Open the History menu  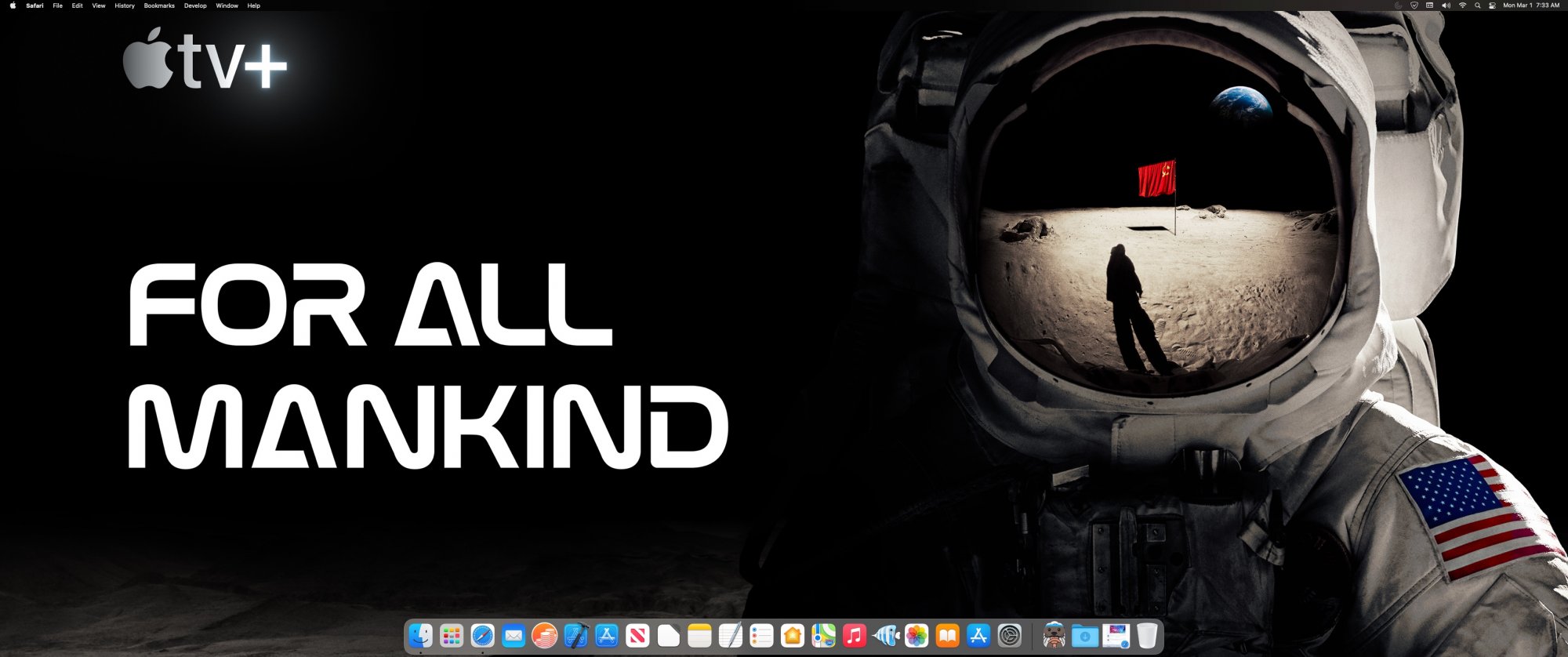click(125, 5)
